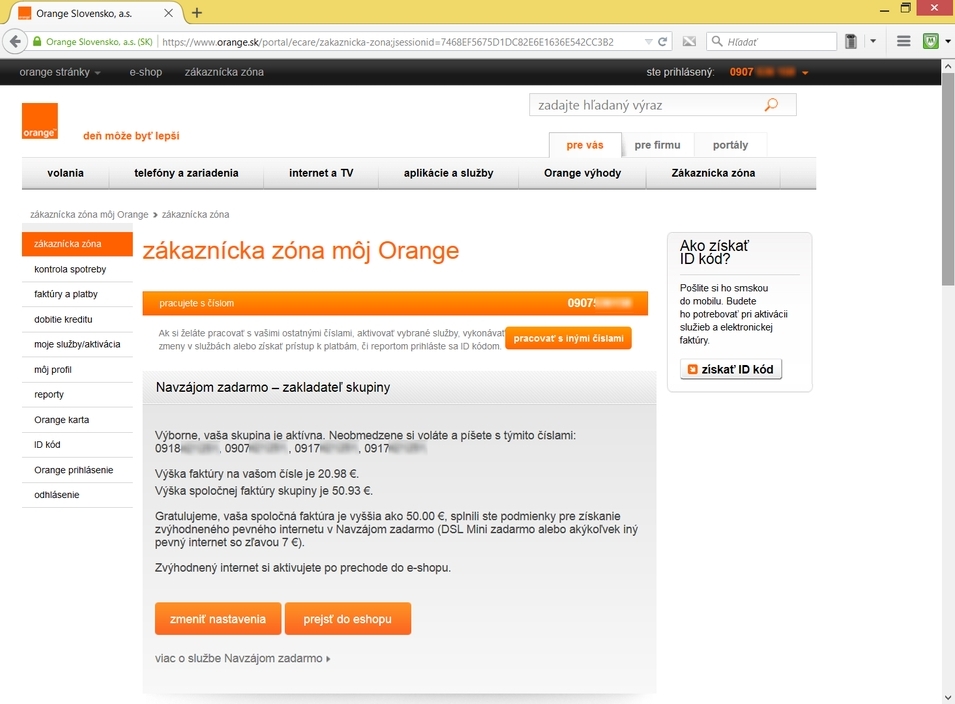This screenshot has width=955, height=704.
Task: Switch to the pre firmu tab
Action: (657, 145)
